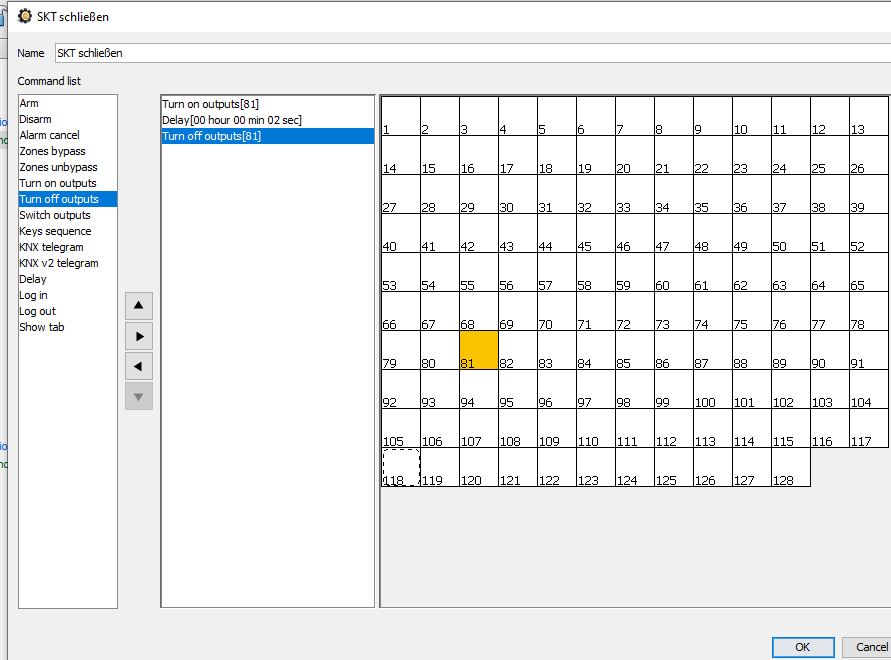Click the disabled move down arrow button
Viewport: 891px width, 660px height.
[x=139, y=396]
